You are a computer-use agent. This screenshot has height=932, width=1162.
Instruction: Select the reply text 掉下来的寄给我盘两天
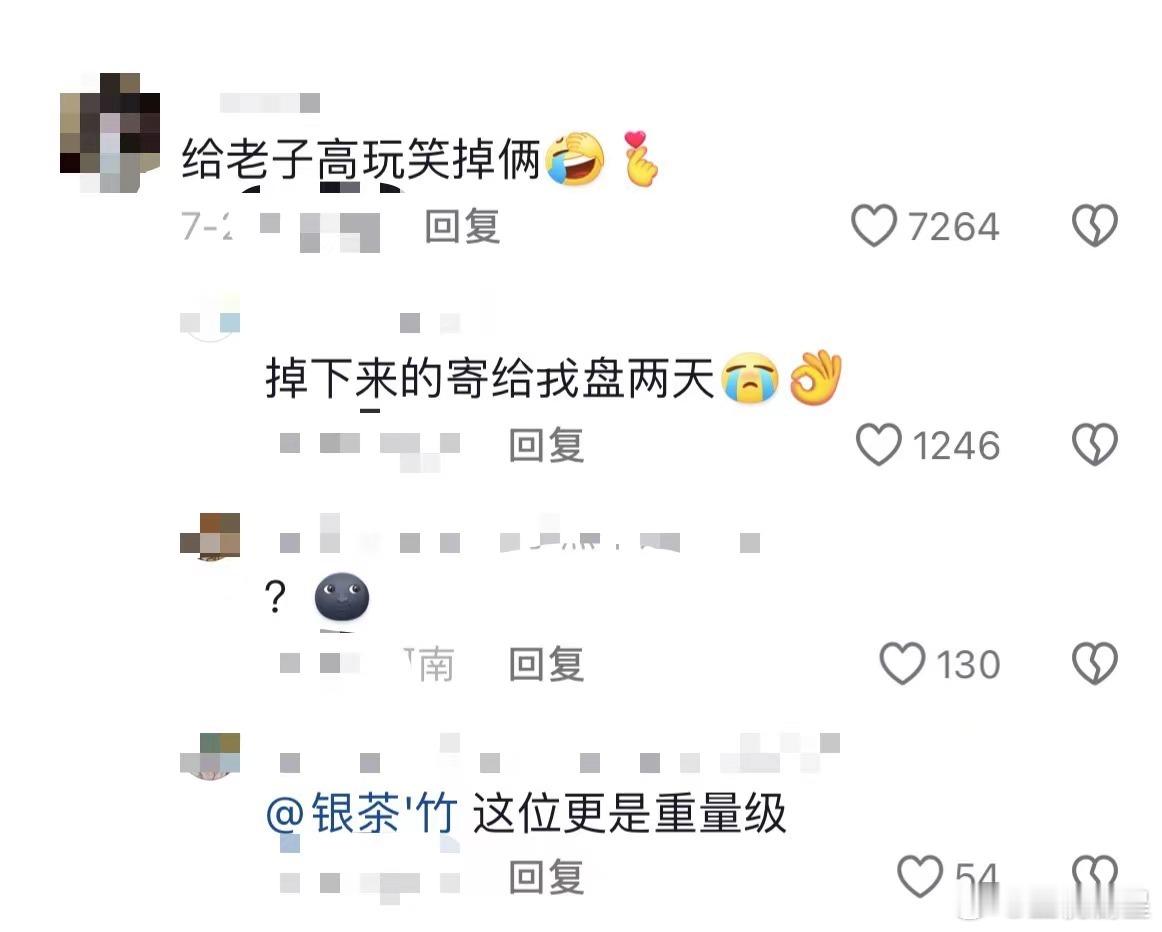click(490, 378)
